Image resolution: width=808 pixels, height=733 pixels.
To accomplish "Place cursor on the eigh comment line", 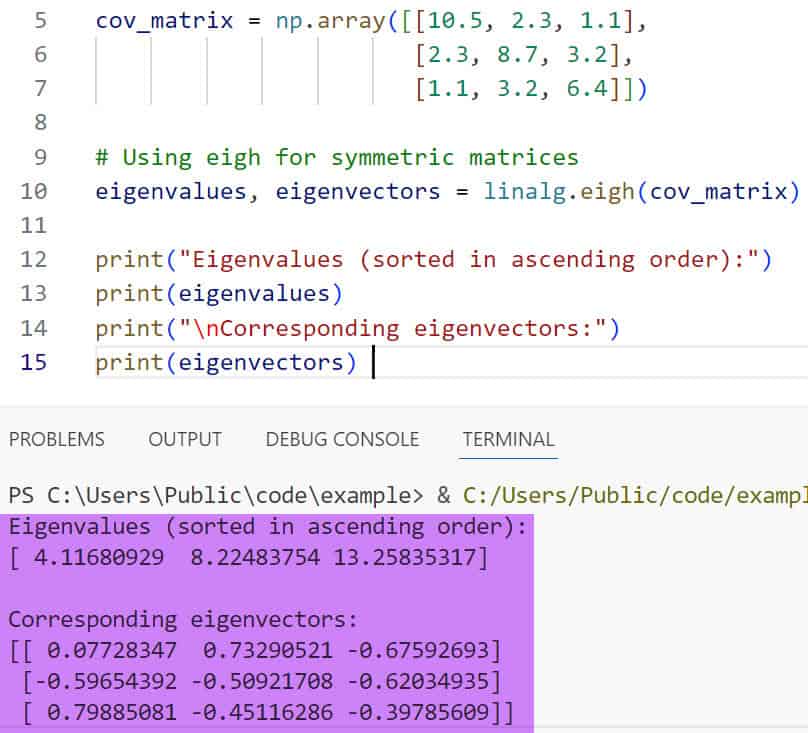I will coord(336,157).
